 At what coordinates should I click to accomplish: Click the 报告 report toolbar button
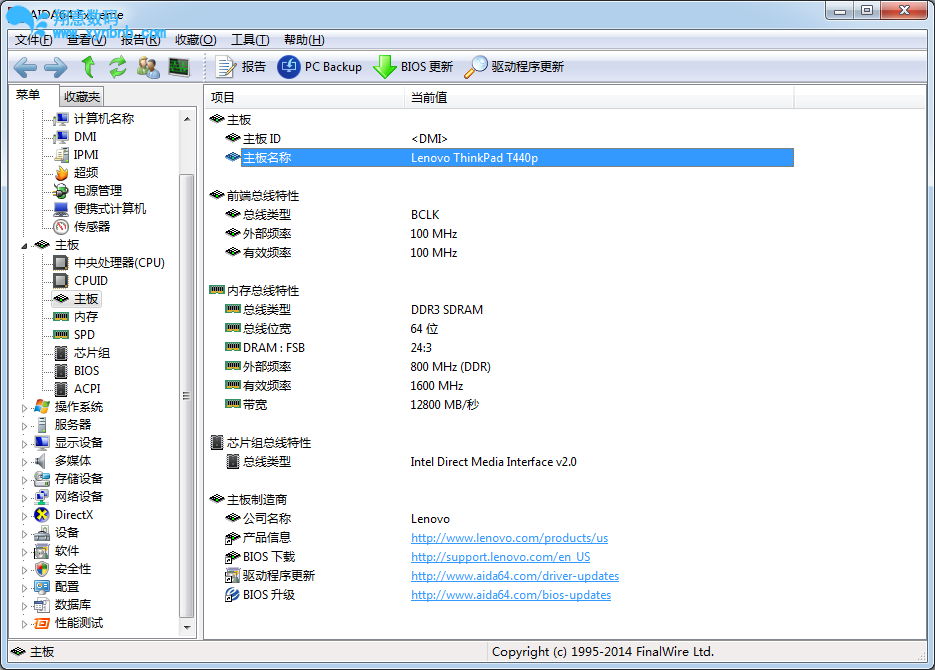(x=240, y=67)
